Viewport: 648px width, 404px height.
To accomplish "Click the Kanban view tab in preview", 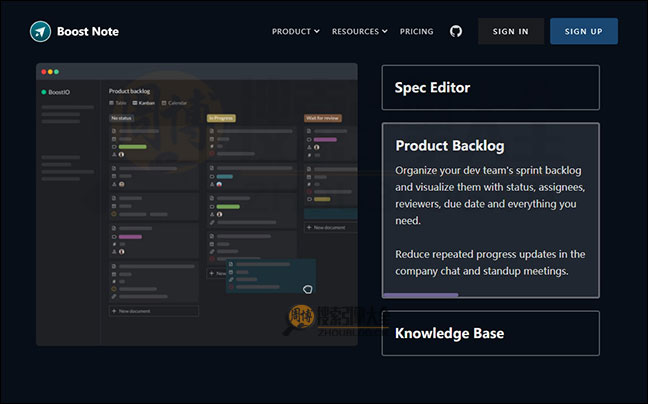I will (143, 103).
